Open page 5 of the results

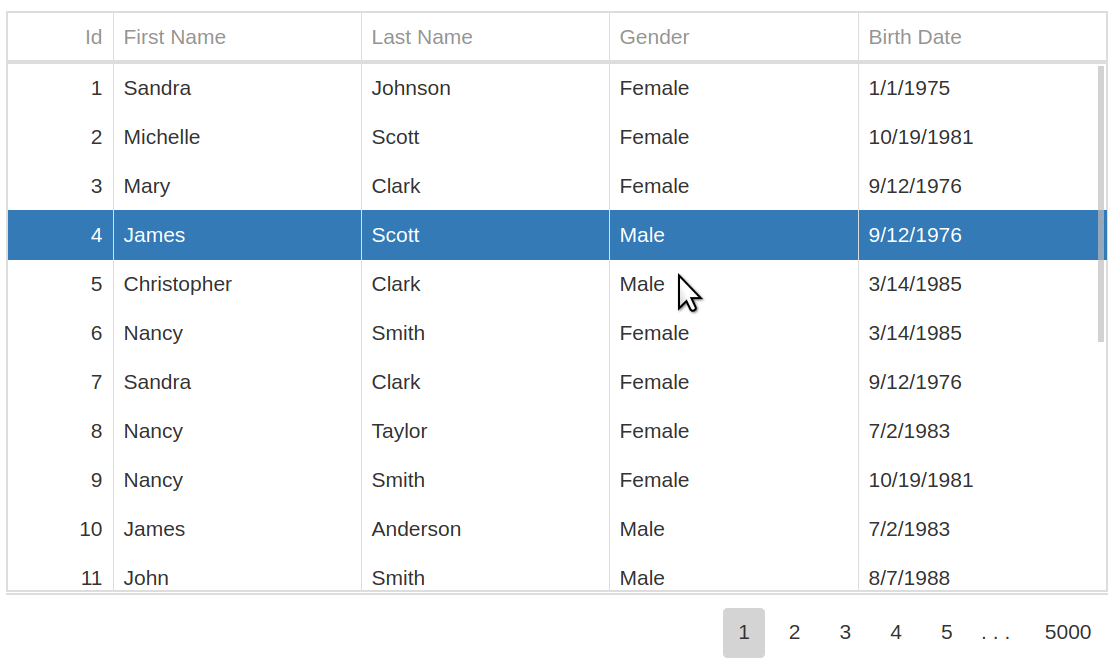pyautogui.click(x=946, y=632)
